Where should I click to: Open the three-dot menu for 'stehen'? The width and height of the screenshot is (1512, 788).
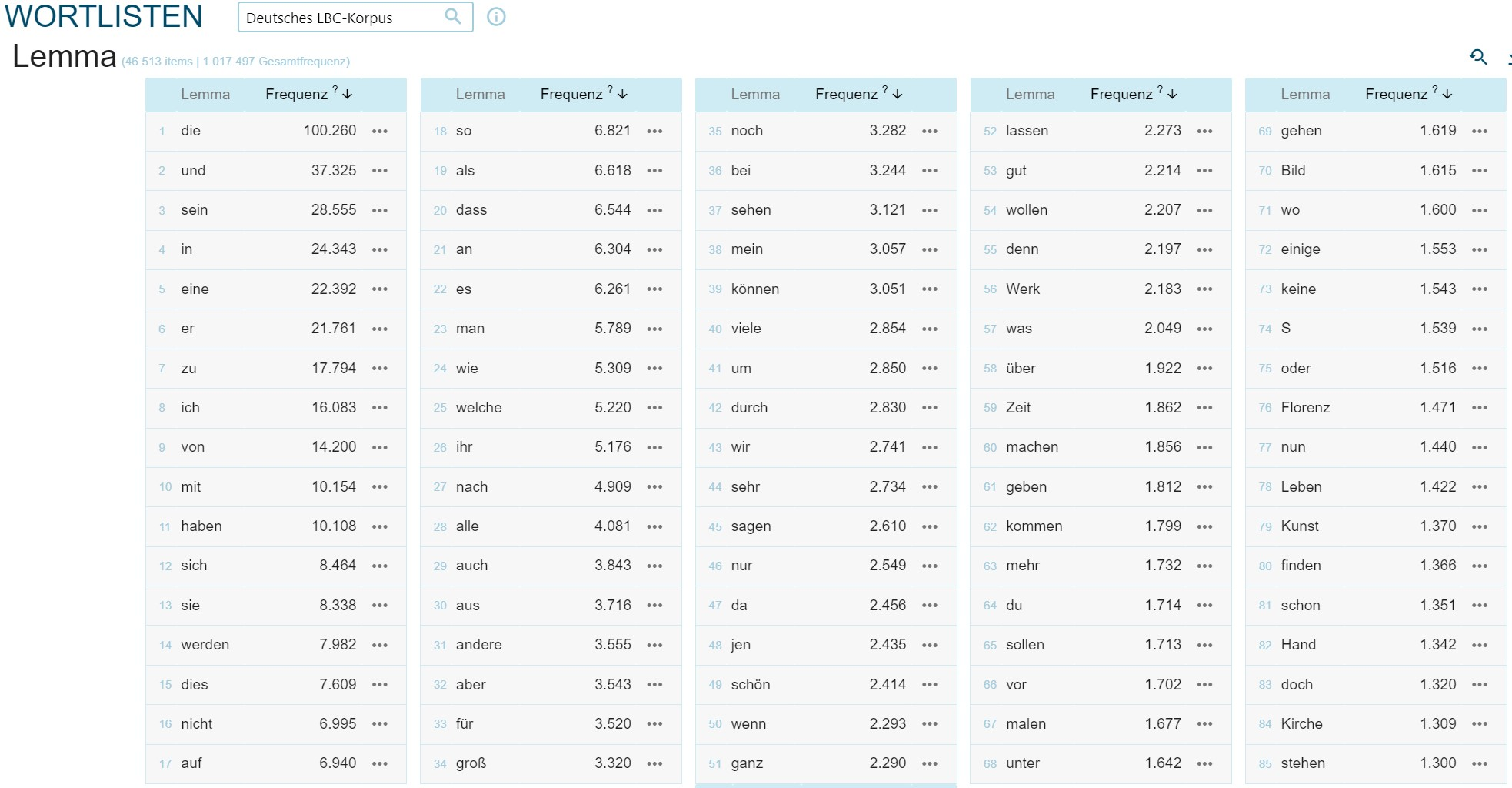click(1480, 763)
